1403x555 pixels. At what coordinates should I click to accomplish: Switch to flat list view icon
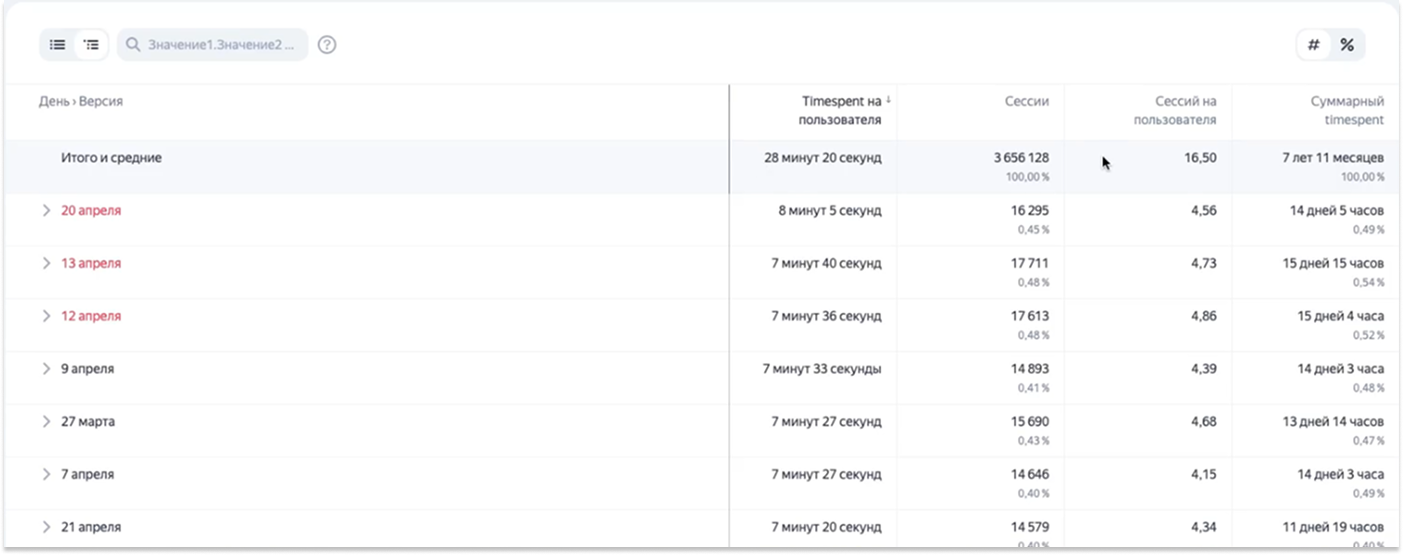[58, 45]
